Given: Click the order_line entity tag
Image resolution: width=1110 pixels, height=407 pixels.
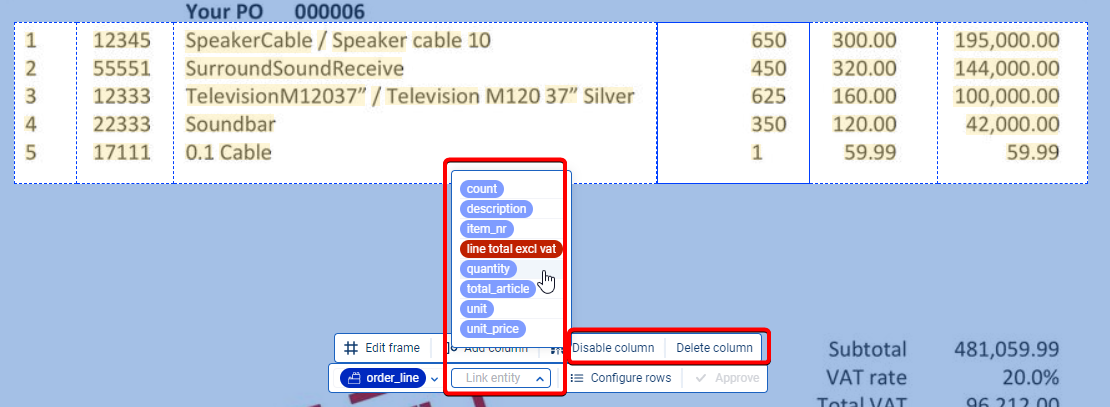Looking at the screenshot, I should 383,378.
